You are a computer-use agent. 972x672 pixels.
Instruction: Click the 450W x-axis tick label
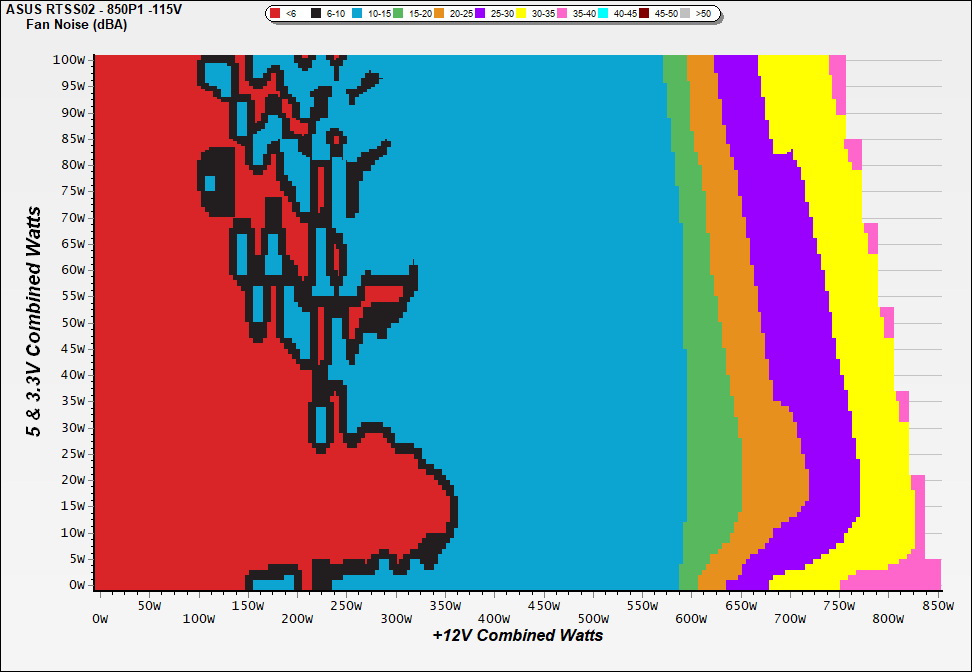pos(542,605)
